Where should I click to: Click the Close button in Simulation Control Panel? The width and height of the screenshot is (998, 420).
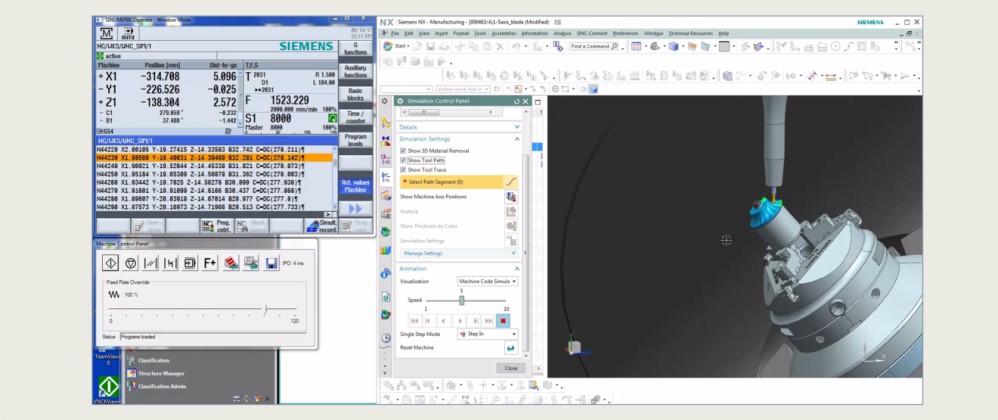point(510,368)
